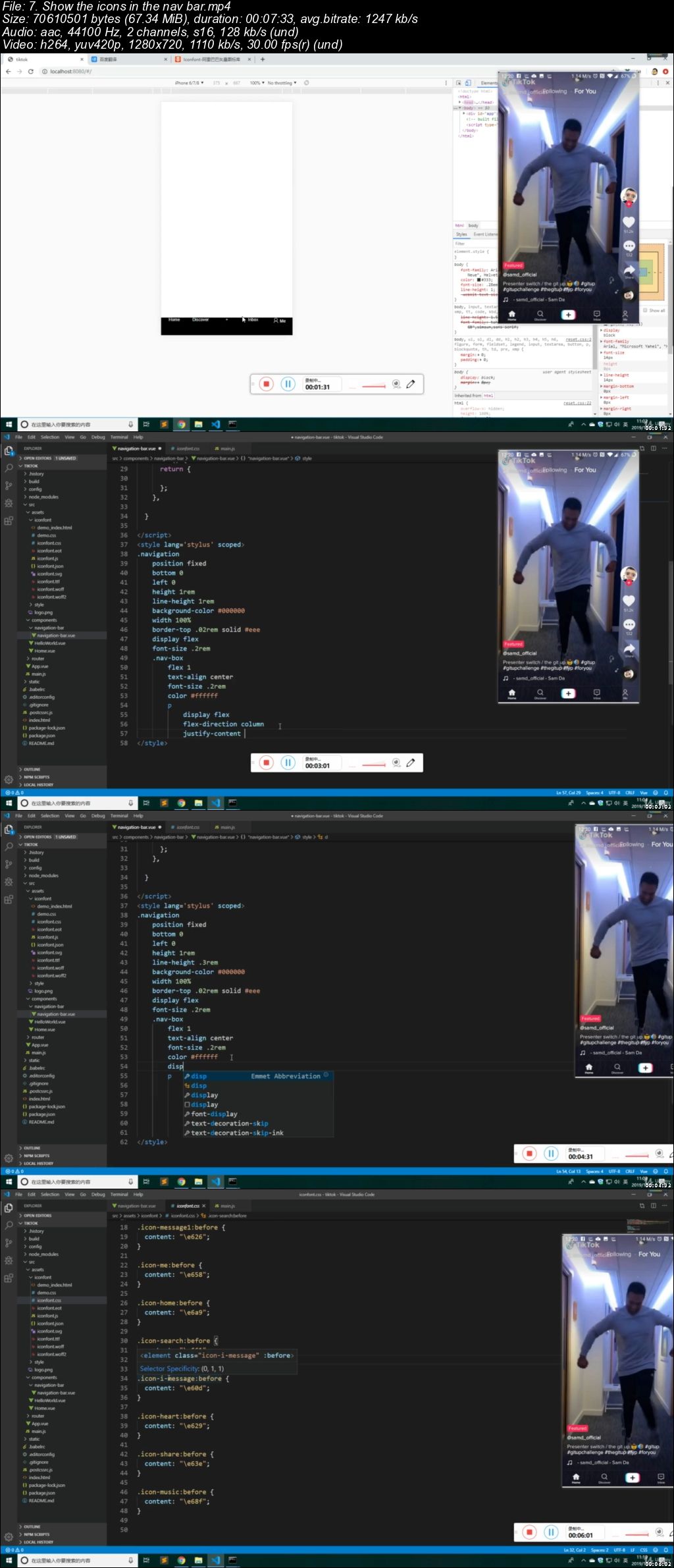Open a new Chrome tab with plus button

click(x=263, y=59)
